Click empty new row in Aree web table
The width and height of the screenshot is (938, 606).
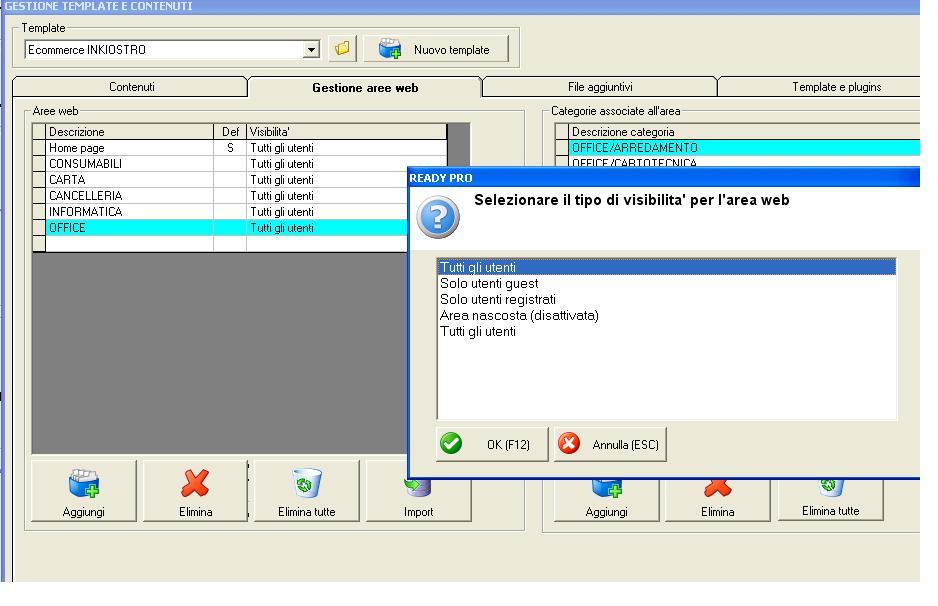(220, 243)
